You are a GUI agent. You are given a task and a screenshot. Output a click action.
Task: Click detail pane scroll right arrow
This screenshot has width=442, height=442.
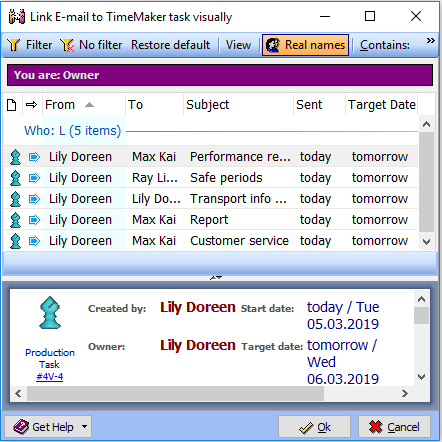(405, 394)
